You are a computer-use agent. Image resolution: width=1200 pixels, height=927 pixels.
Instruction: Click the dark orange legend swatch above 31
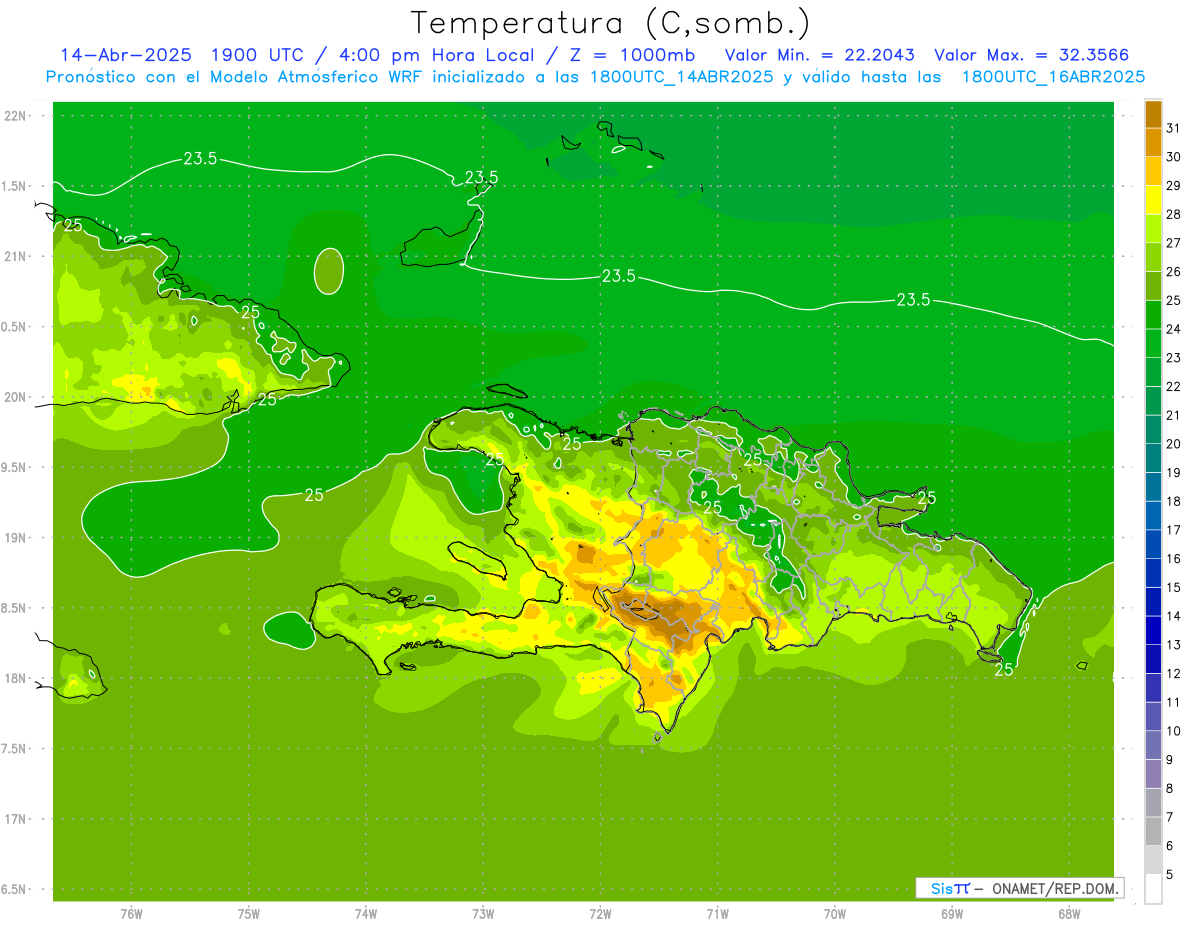1153,114
